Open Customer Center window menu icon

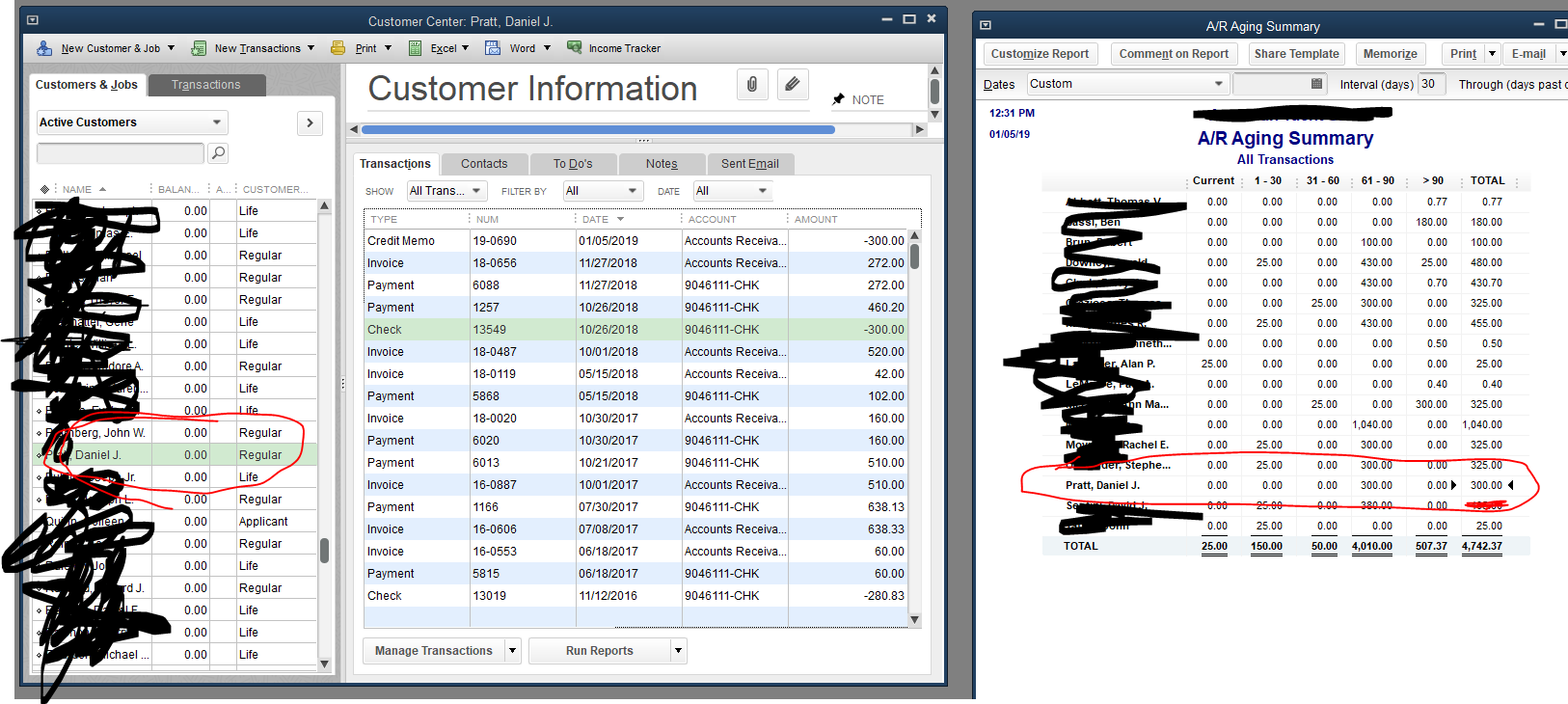pyautogui.click(x=33, y=20)
